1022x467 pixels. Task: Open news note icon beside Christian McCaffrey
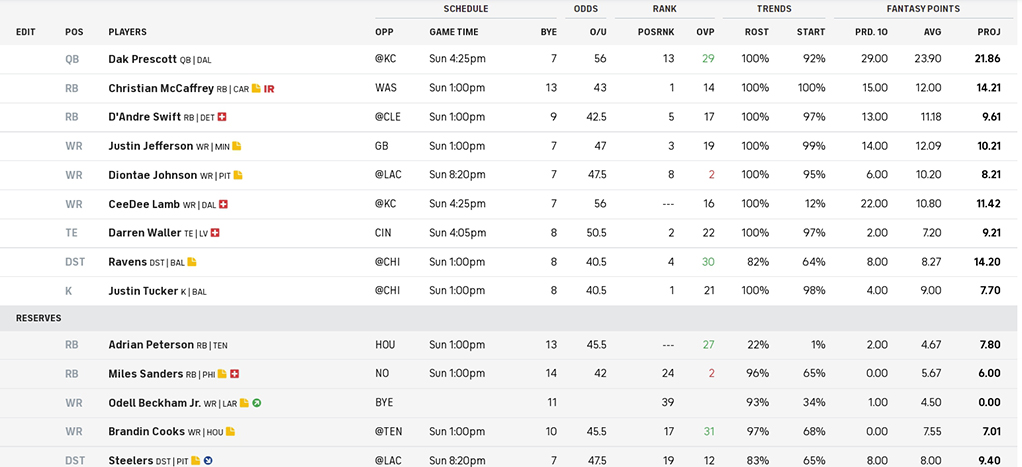(x=256, y=88)
